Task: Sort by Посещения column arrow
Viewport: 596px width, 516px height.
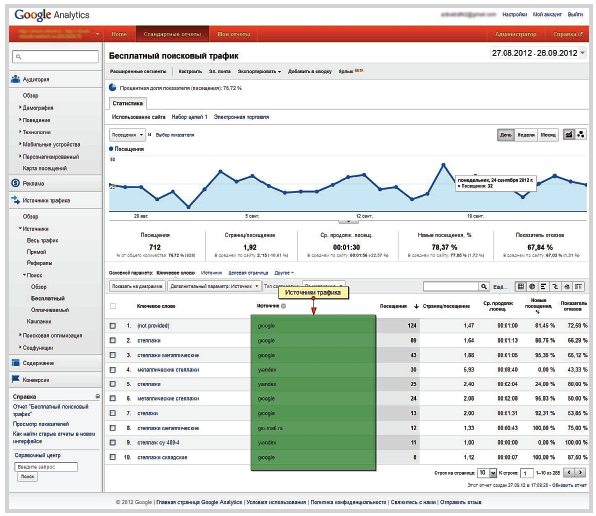Action: tap(416, 306)
